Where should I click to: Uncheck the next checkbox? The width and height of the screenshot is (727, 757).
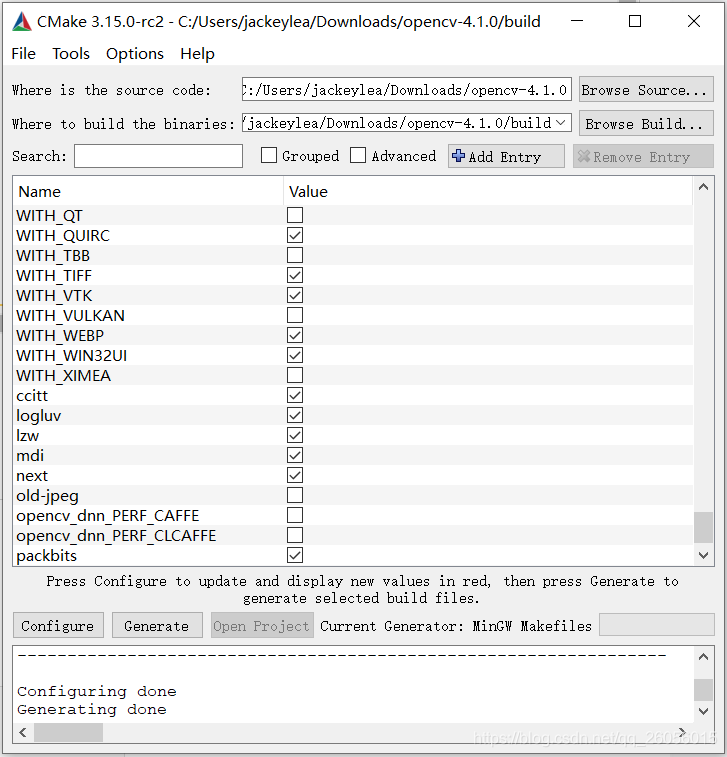[x=295, y=476]
